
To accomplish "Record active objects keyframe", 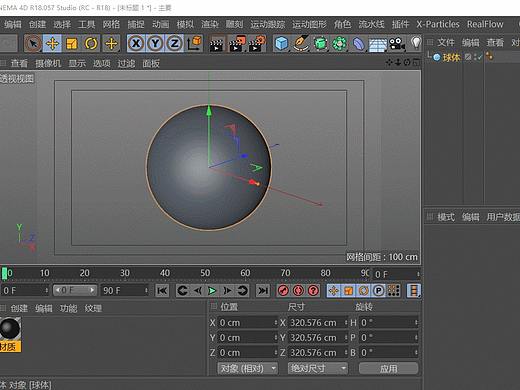I will (x=283, y=291).
